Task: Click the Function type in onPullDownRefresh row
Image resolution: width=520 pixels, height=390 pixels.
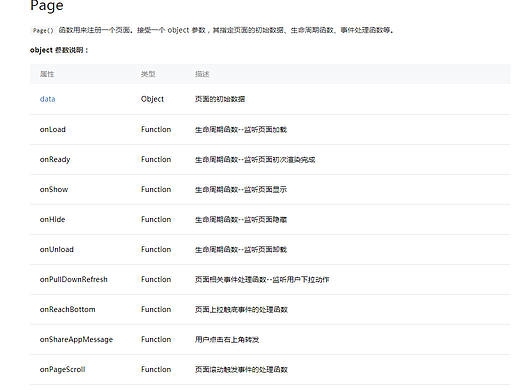Action: click(x=156, y=279)
